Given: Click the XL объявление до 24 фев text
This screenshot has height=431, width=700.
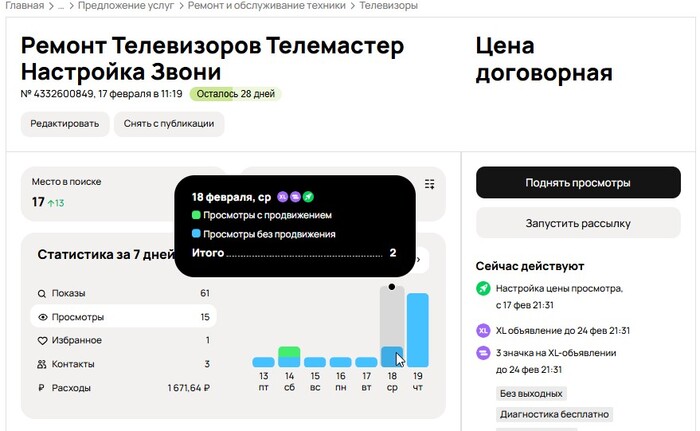Looking at the screenshot, I should (563, 331).
